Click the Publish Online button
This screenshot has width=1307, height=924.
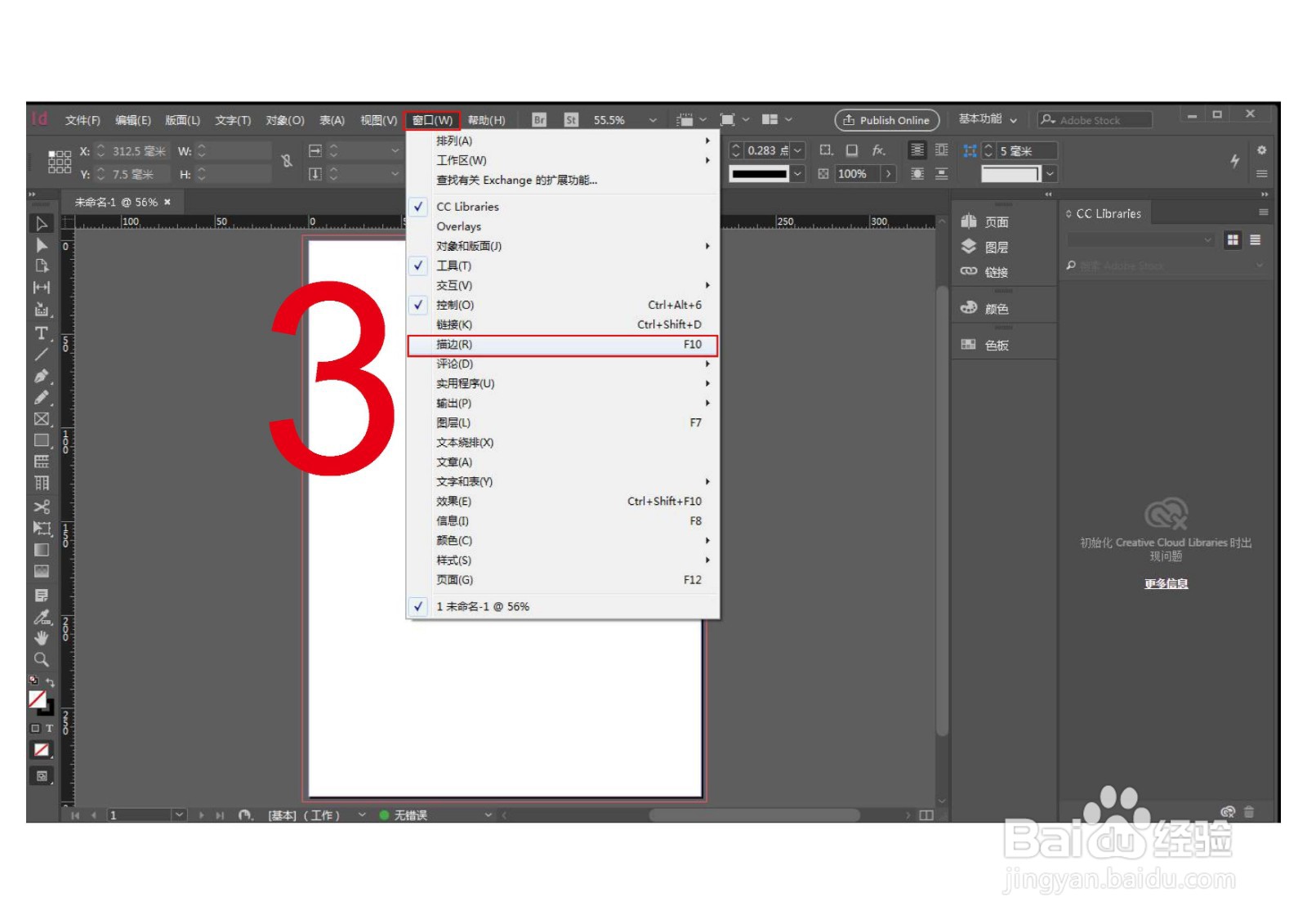click(887, 120)
